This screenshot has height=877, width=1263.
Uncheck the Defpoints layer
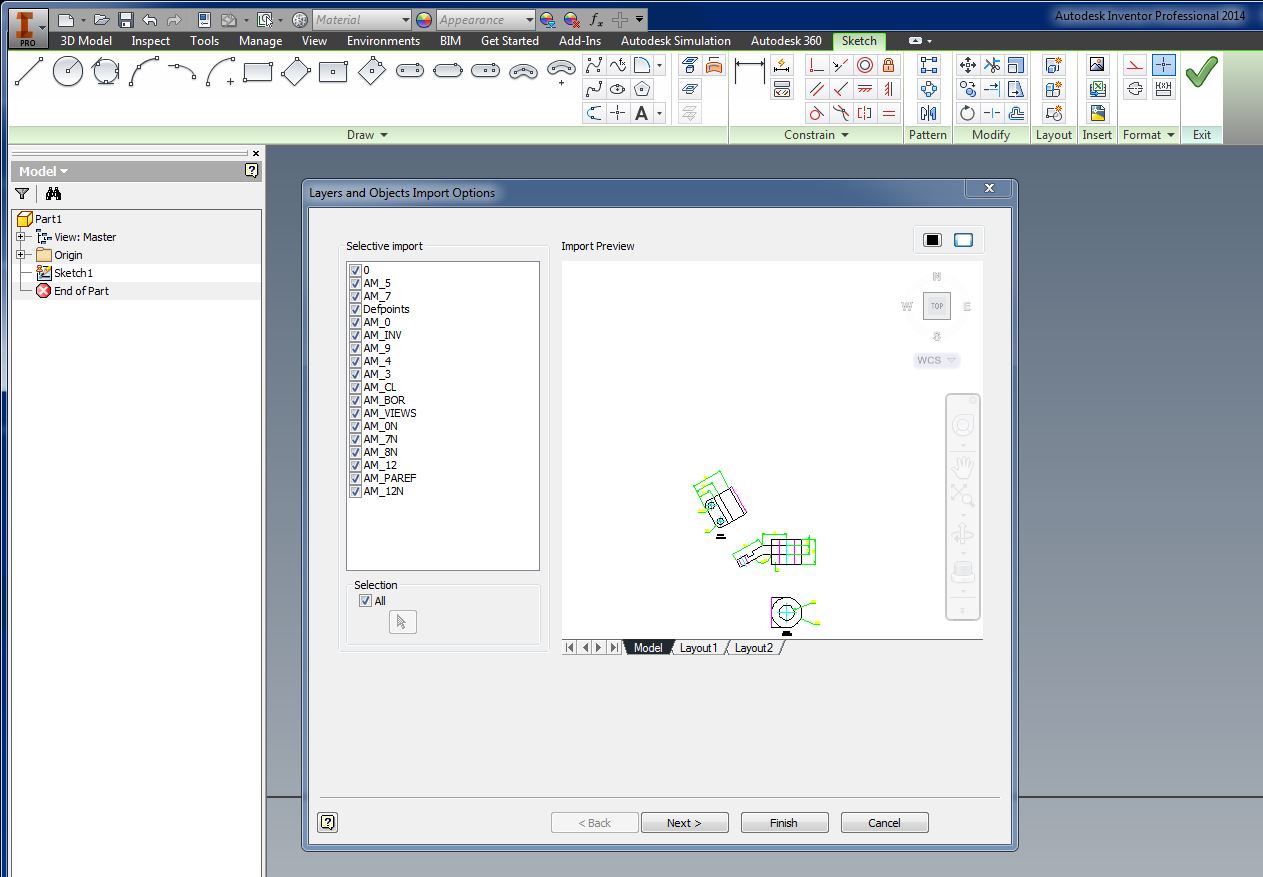pos(356,309)
